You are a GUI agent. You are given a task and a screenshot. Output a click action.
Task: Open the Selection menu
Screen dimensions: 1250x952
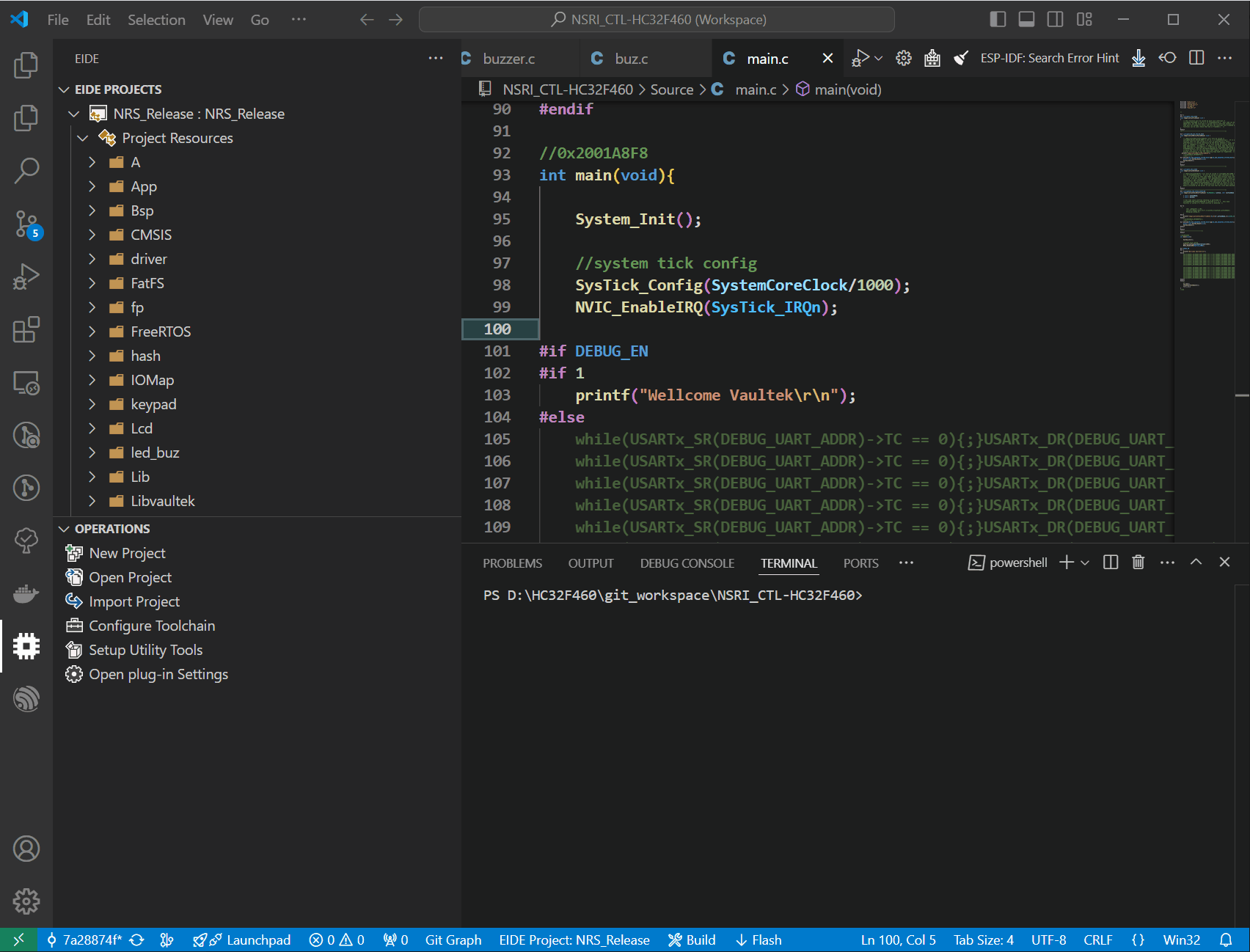click(x=156, y=20)
